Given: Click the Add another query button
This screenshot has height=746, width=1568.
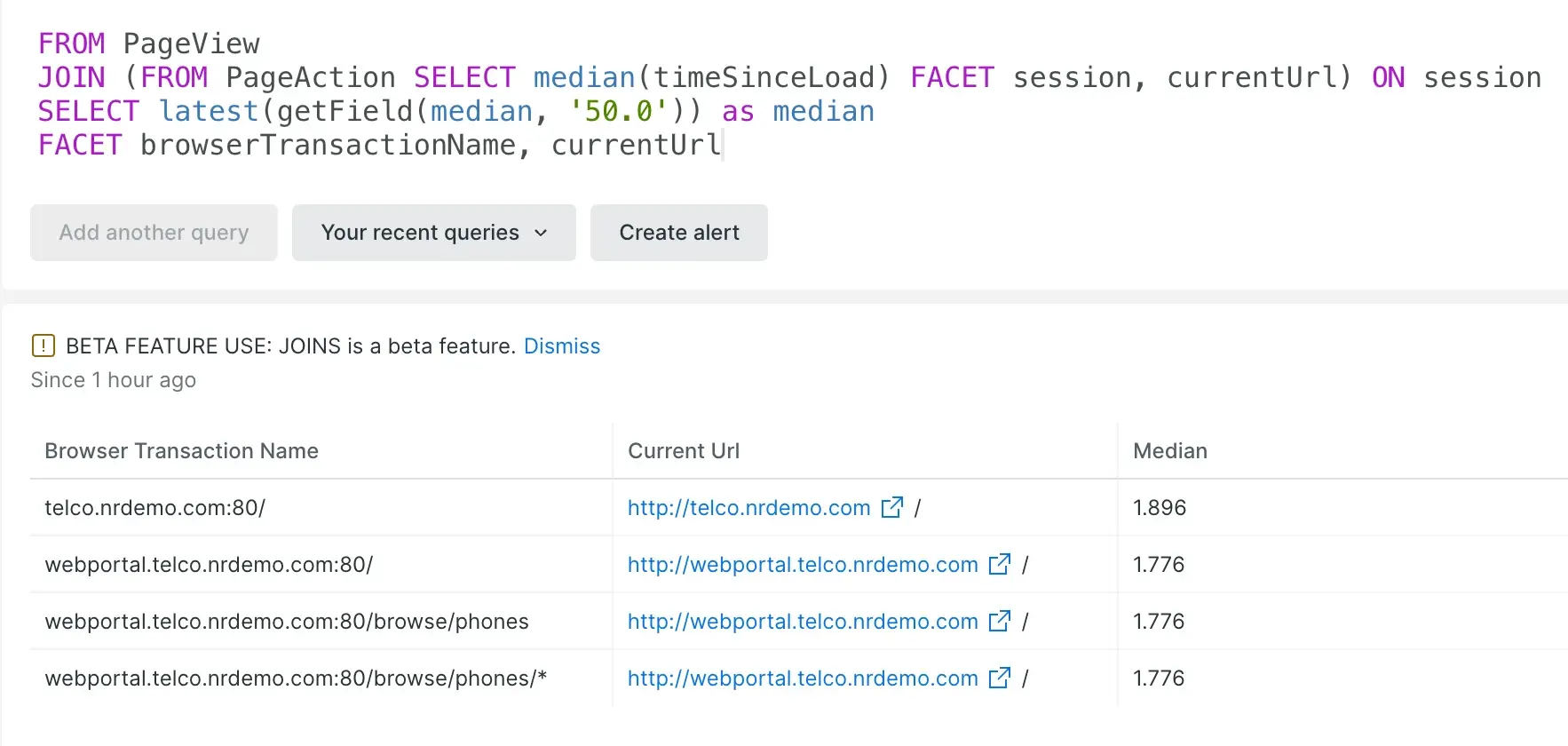Looking at the screenshot, I should [154, 233].
